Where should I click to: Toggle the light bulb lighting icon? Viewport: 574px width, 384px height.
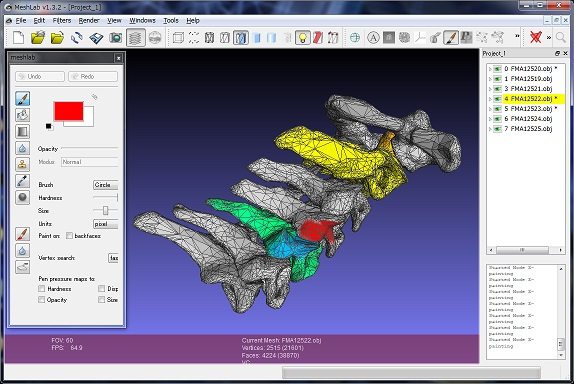(x=302, y=38)
